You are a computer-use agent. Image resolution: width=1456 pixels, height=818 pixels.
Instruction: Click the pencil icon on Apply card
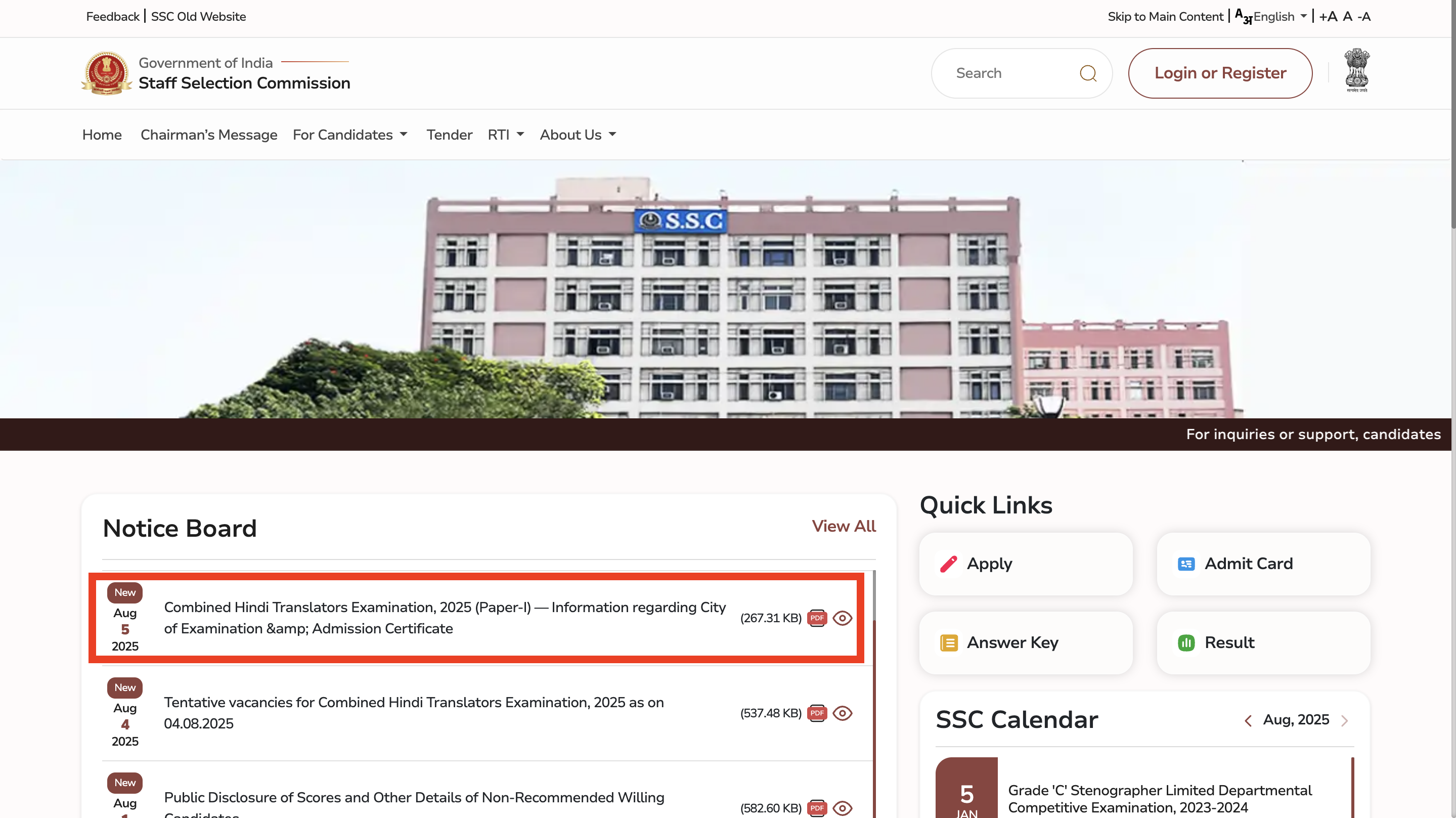point(948,564)
